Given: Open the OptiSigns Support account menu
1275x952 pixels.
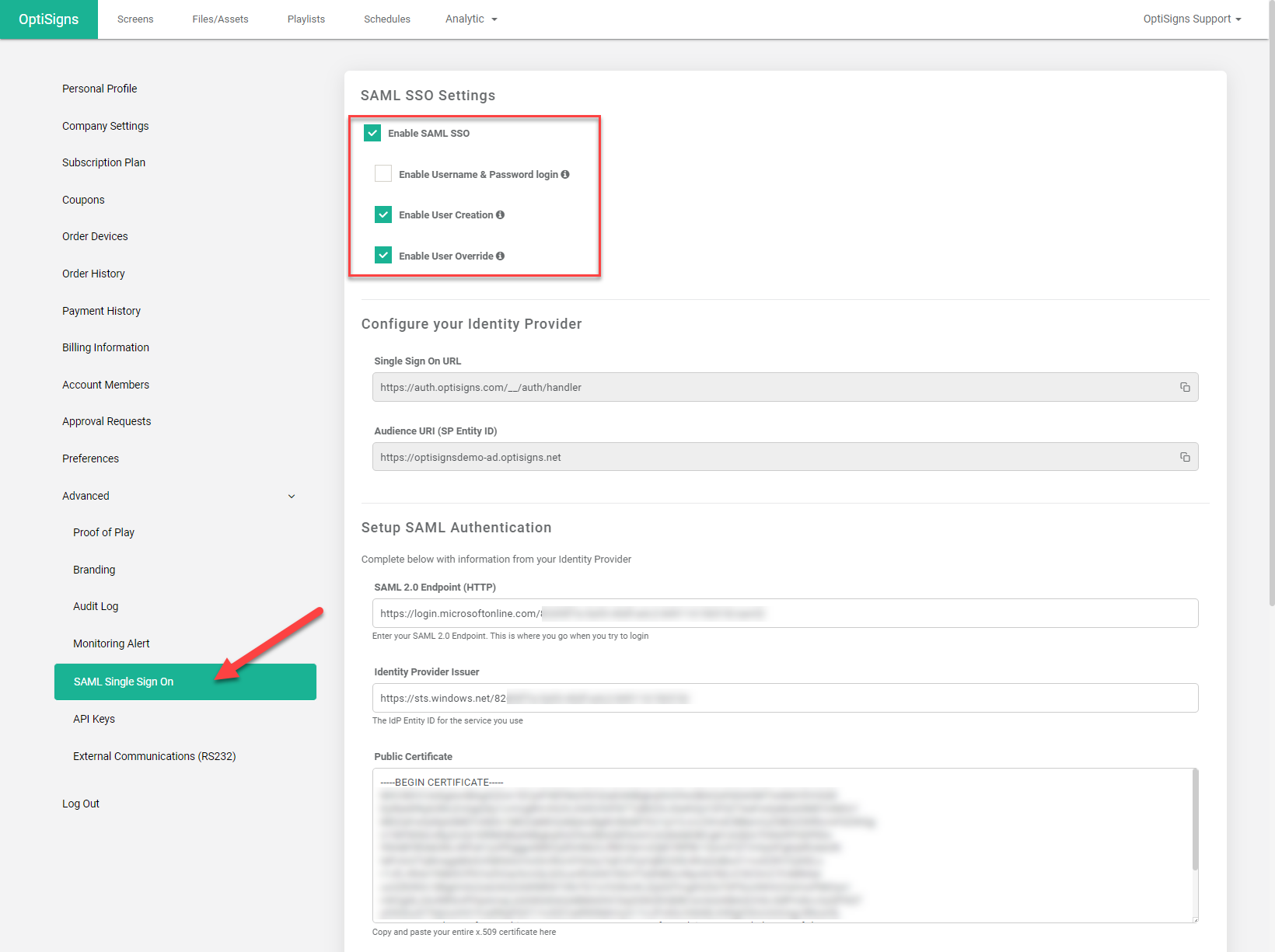Looking at the screenshot, I should (1192, 19).
